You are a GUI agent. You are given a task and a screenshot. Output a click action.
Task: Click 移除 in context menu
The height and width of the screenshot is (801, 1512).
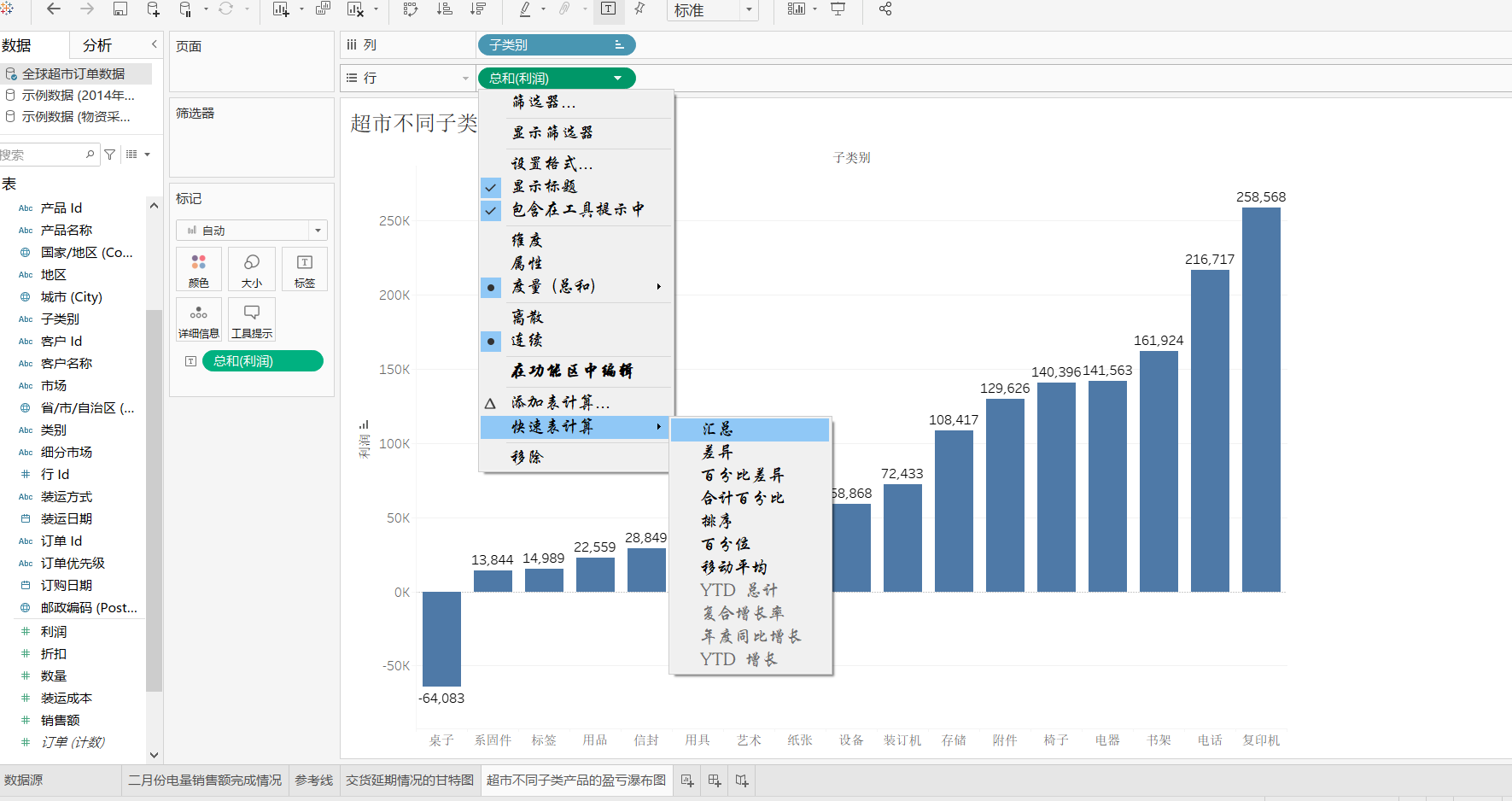(x=575, y=458)
